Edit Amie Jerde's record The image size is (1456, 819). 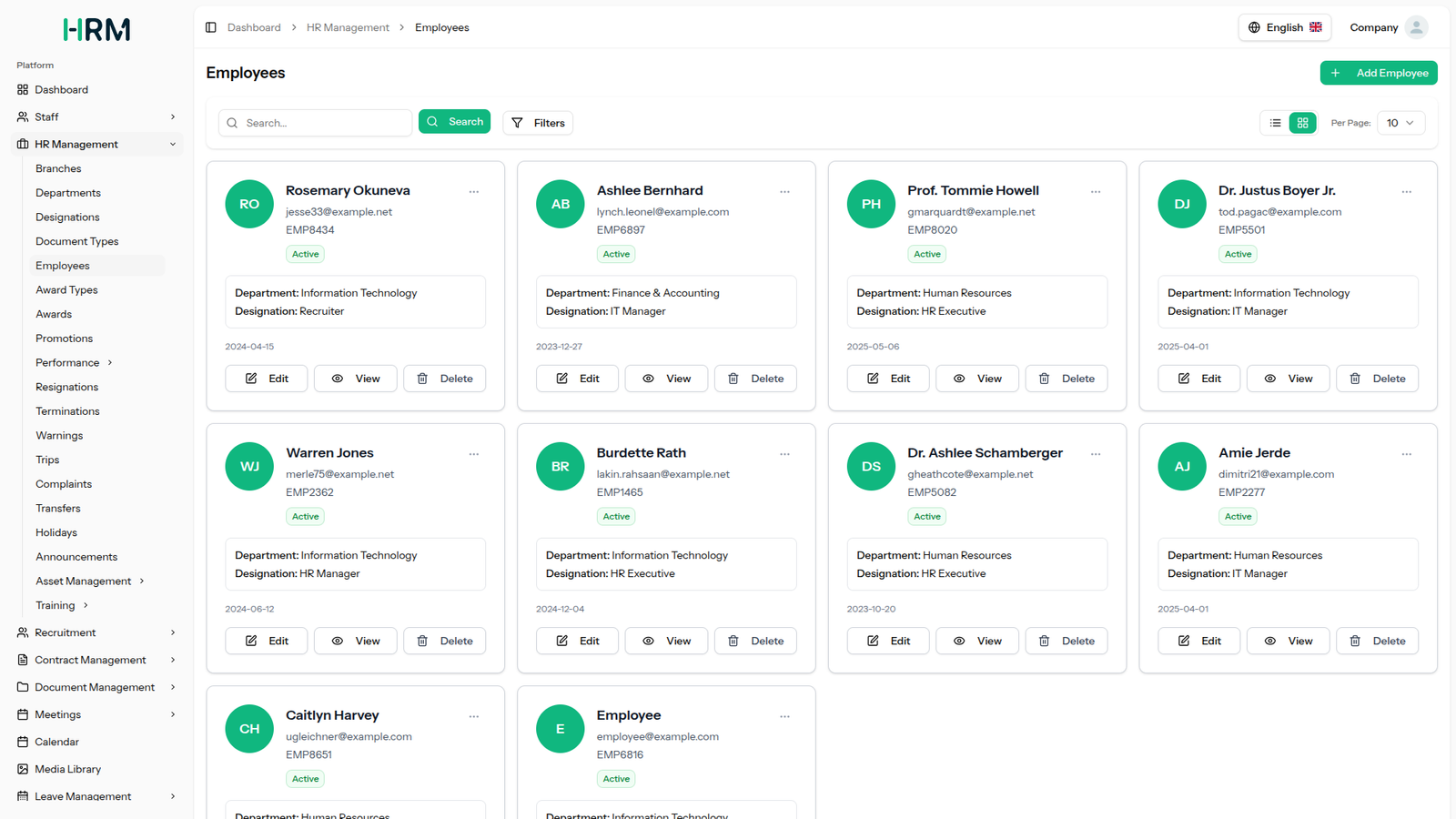(x=1198, y=641)
